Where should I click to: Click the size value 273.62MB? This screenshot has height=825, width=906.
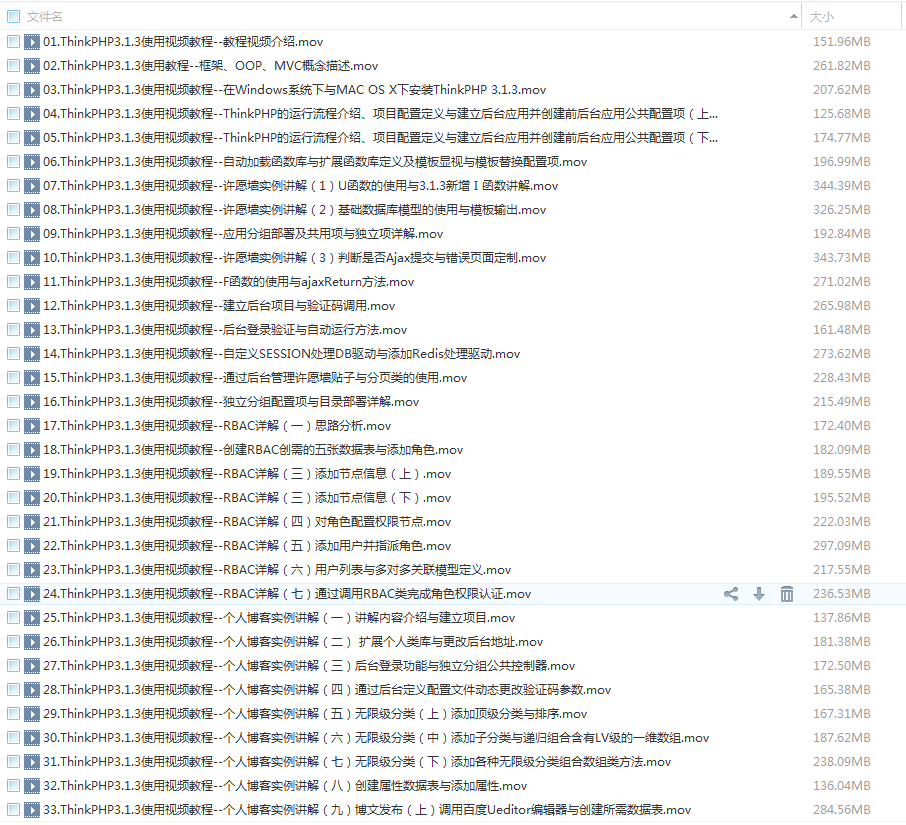click(x=841, y=354)
